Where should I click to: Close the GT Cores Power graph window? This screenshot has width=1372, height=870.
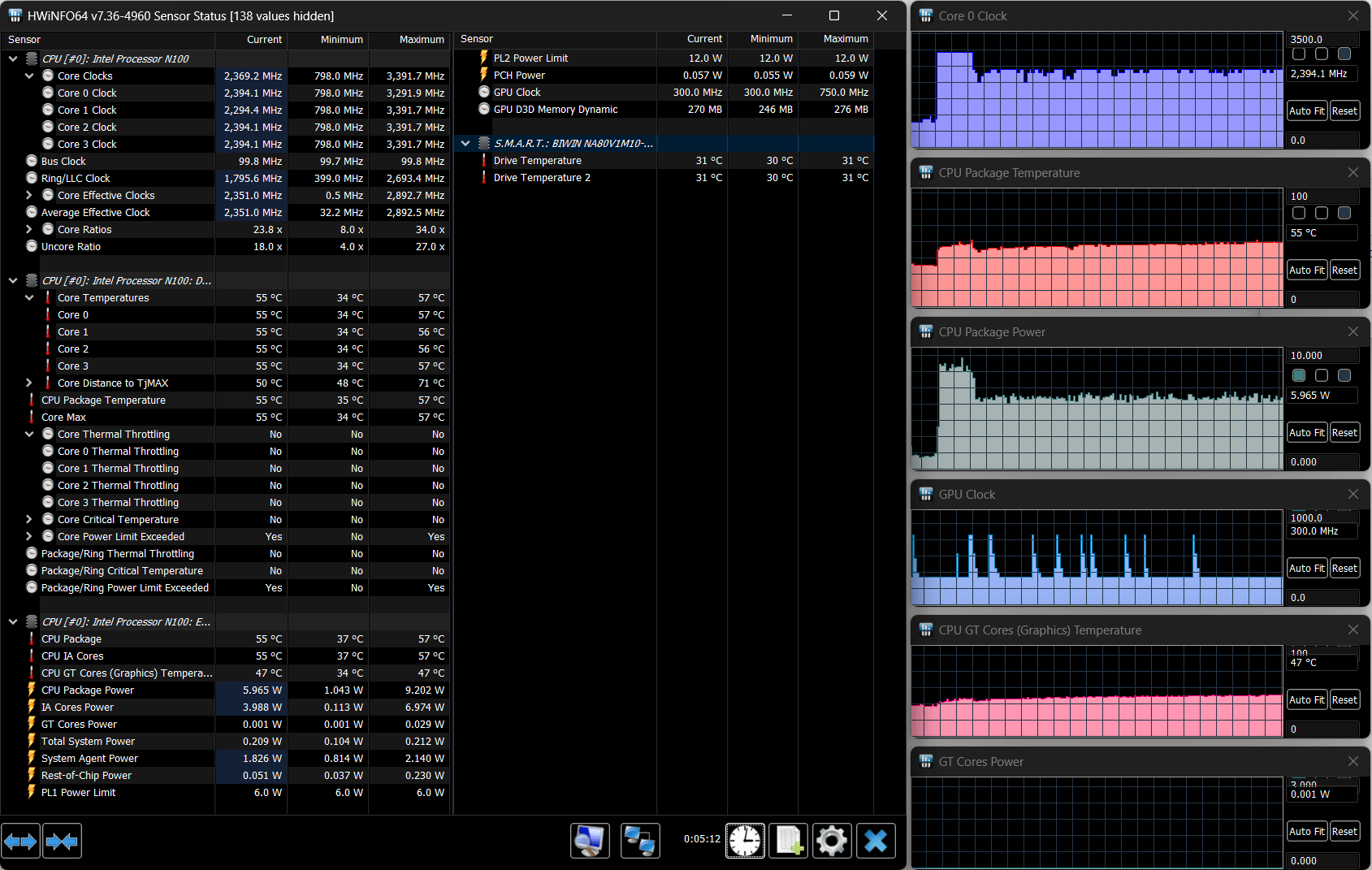tap(1353, 761)
